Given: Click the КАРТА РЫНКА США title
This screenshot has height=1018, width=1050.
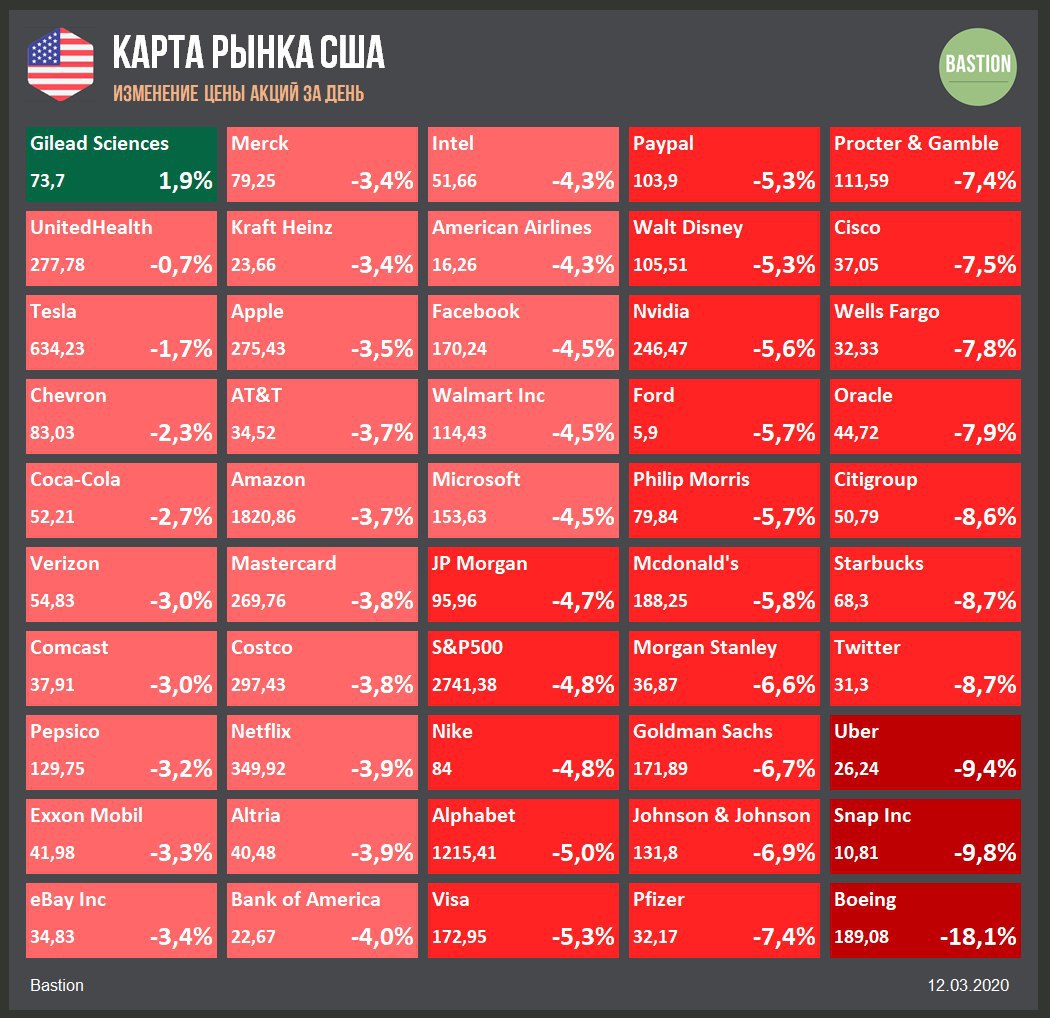Looking at the screenshot, I should coord(248,53).
